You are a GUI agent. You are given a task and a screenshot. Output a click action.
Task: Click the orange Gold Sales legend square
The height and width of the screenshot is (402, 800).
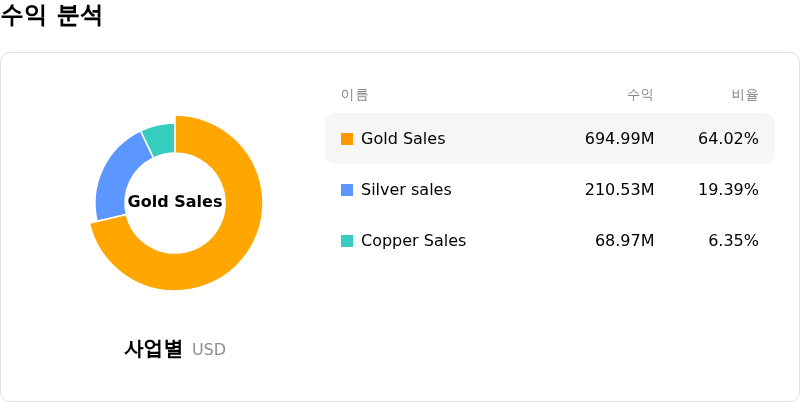[x=347, y=139]
